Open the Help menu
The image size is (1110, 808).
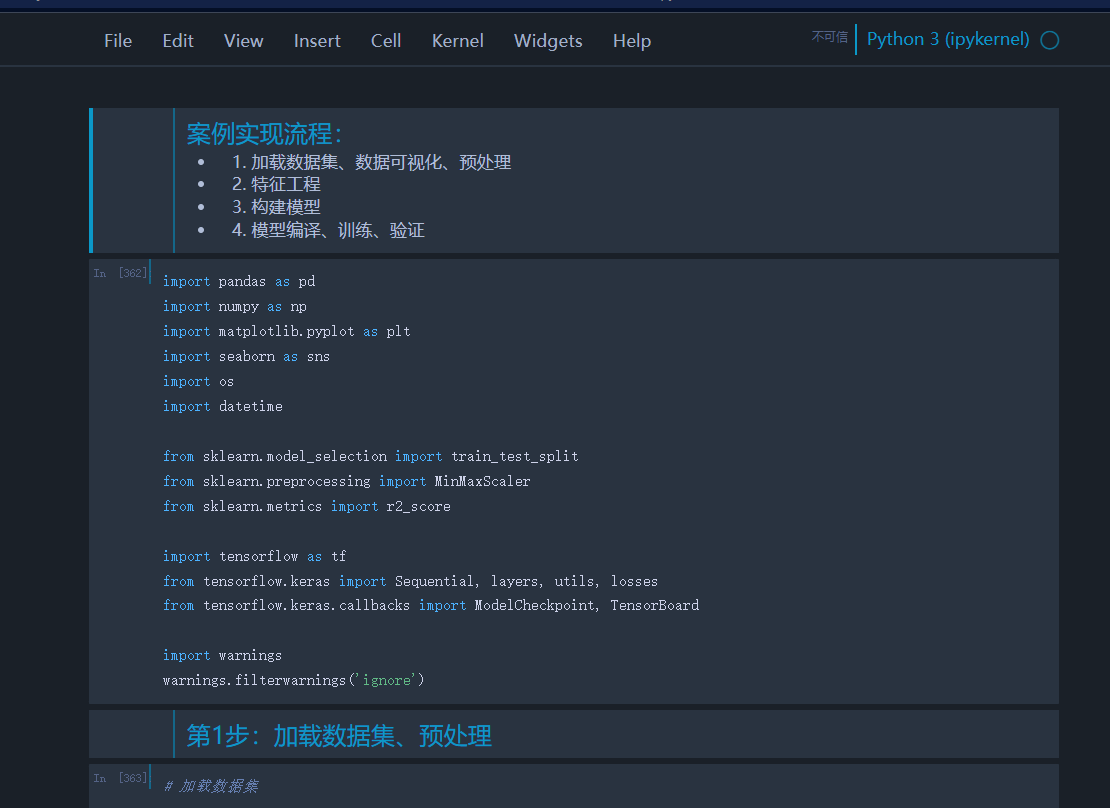(631, 41)
